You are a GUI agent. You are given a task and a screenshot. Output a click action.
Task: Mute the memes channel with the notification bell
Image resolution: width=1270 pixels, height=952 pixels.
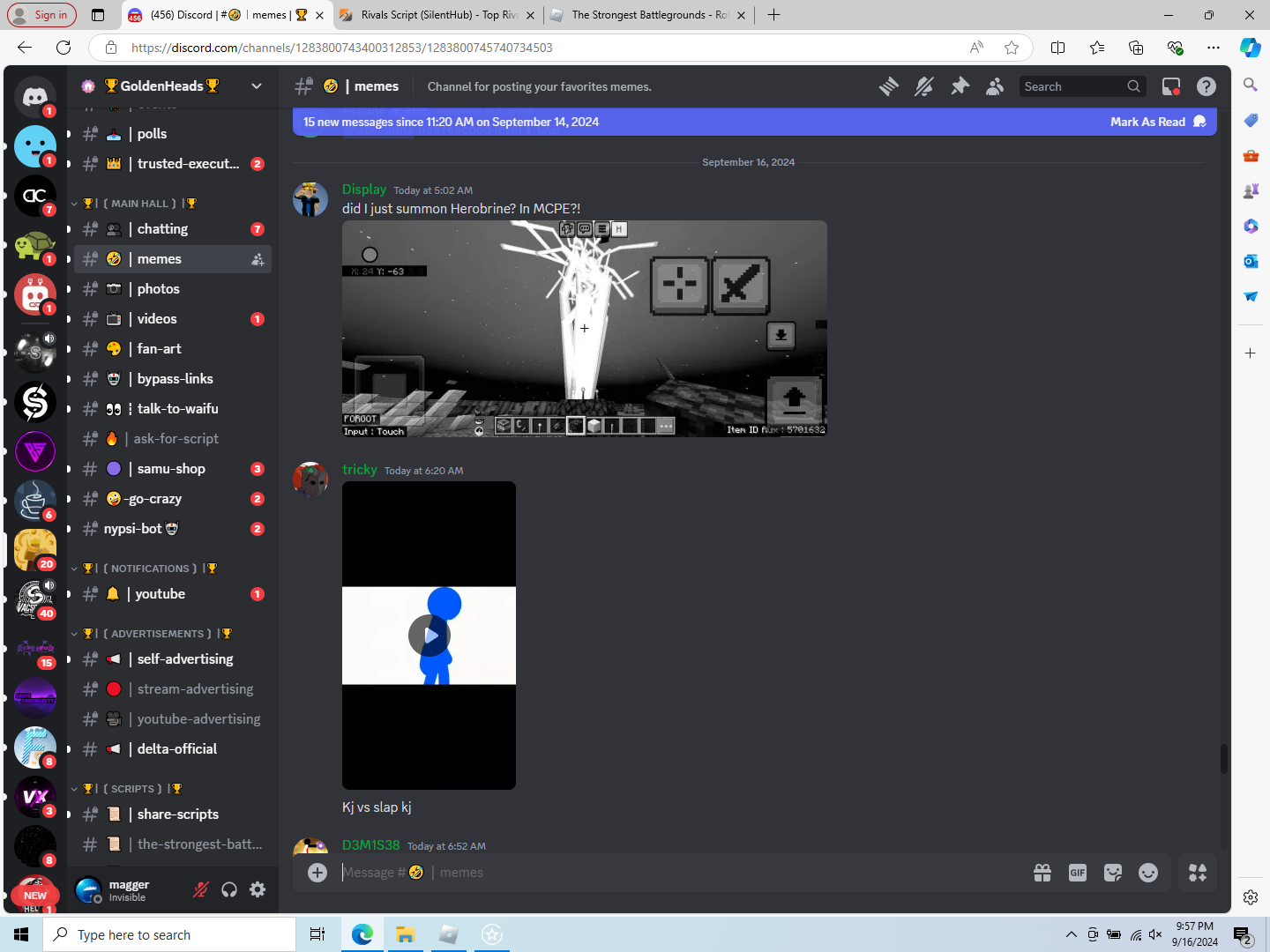[924, 86]
